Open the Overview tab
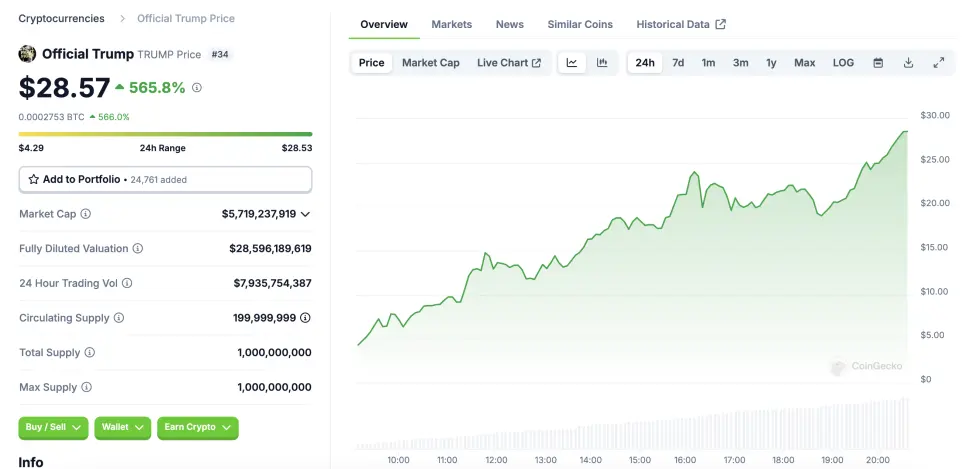 pyautogui.click(x=384, y=25)
